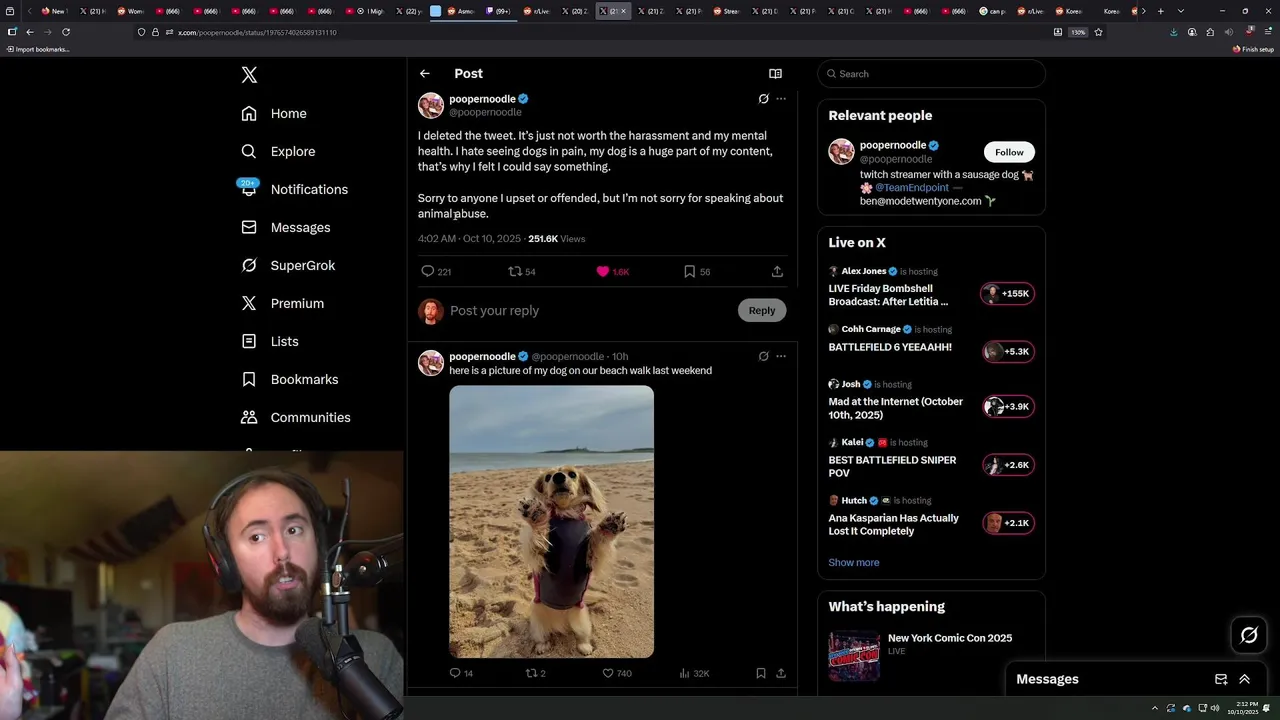This screenshot has width=1280, height=720.
Task: Open Messages in the sidebar
Action: [x=285, y=227]
